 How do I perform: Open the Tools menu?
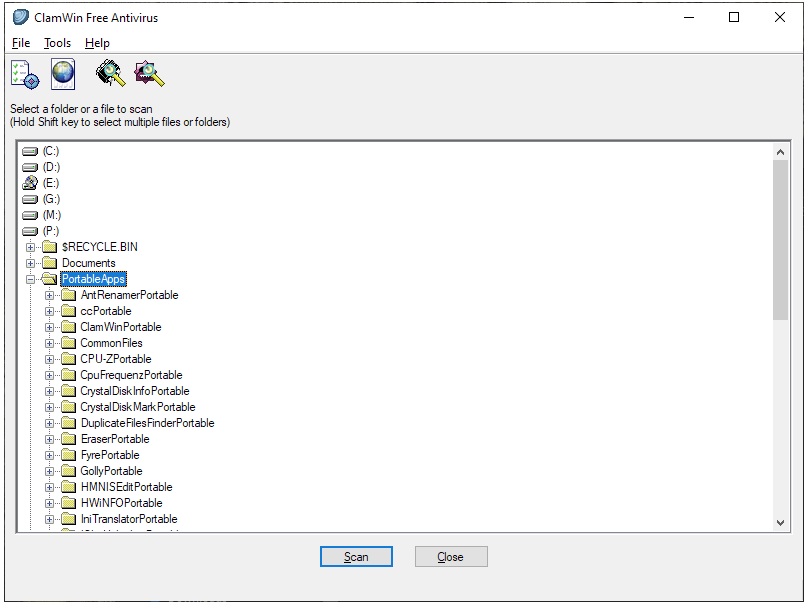(57, 43)
